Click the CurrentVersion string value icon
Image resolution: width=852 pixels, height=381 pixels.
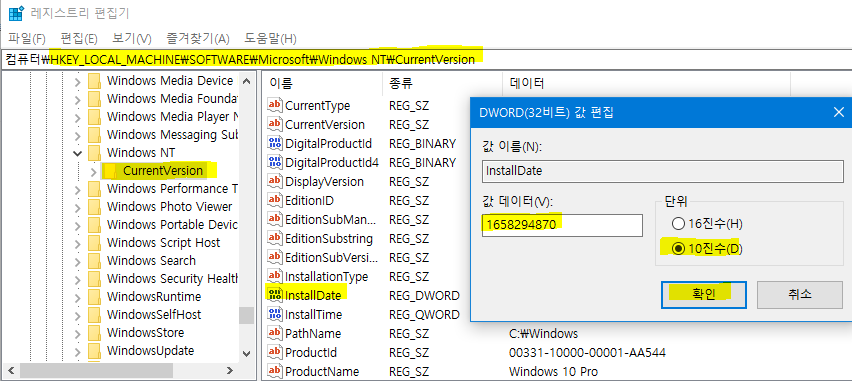(275, 124)
